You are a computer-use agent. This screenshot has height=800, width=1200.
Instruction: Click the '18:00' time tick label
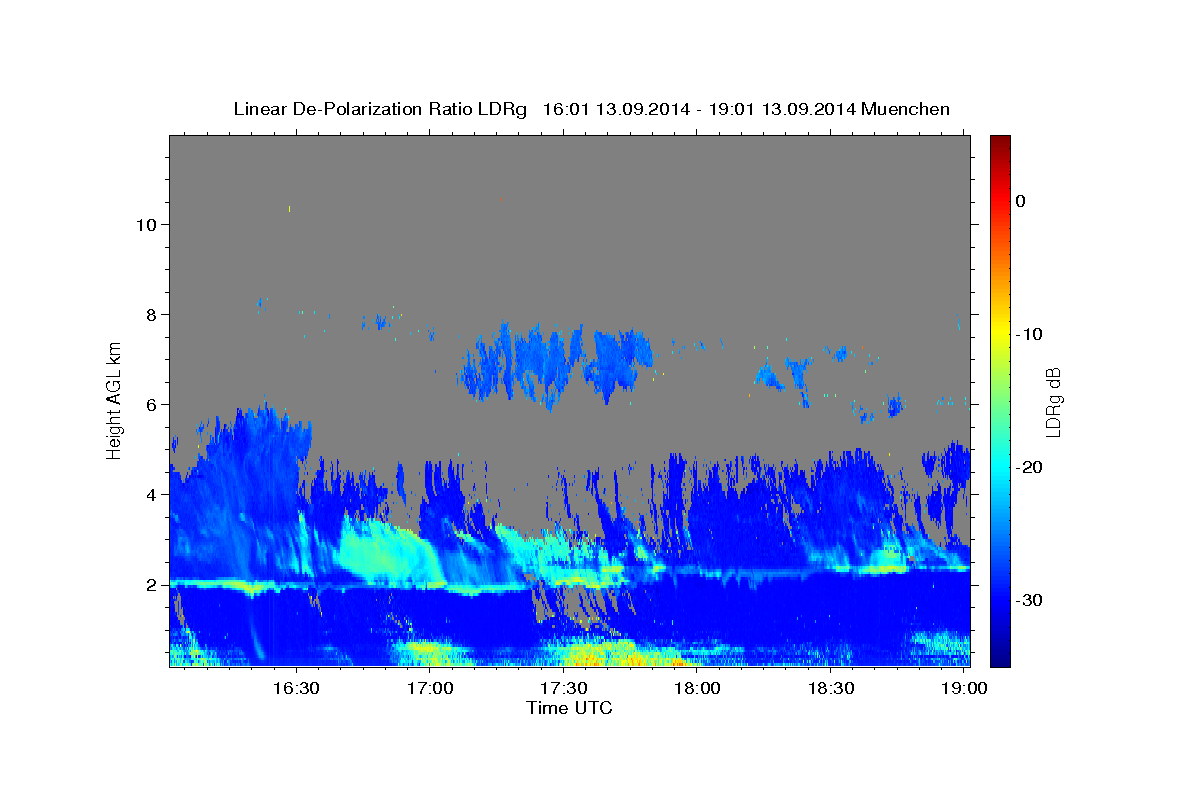tap(697, 689)
